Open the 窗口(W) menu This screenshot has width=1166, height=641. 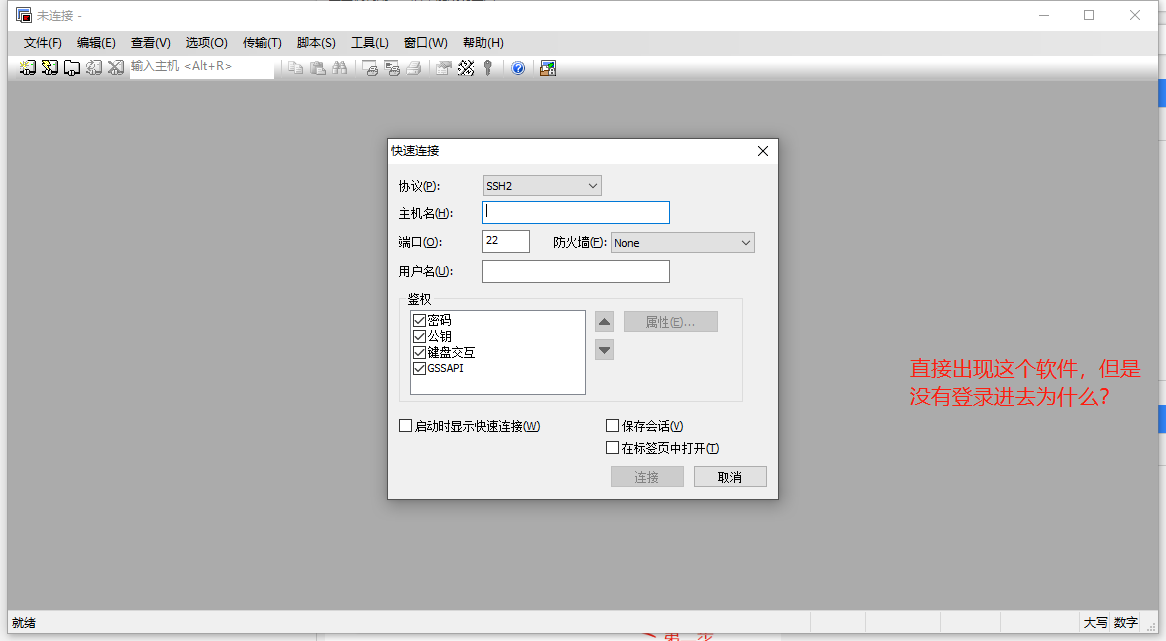[x=425, y=43]
